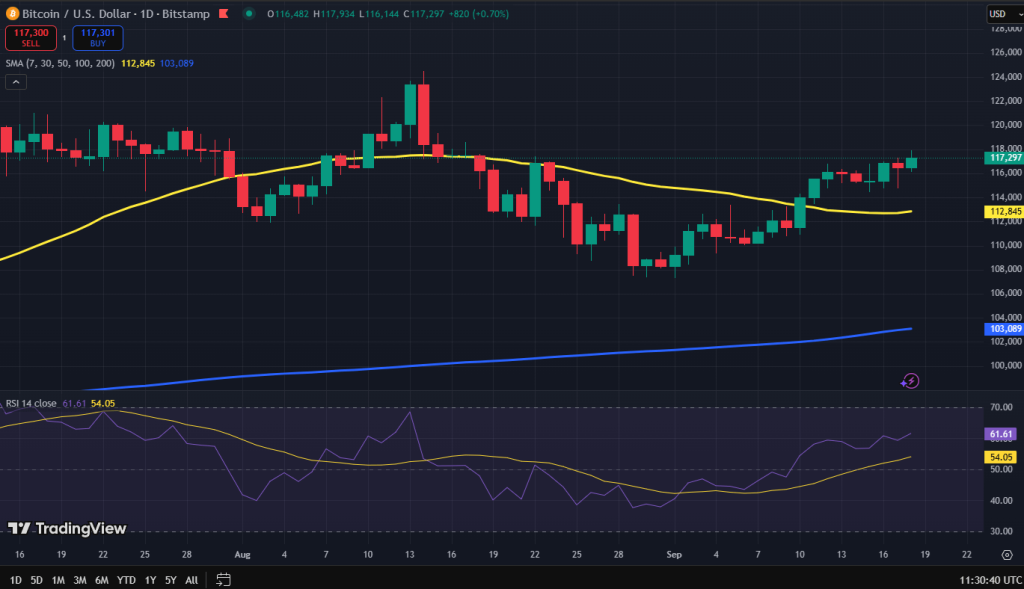The image size is (1024, 589).
Task: Click the purple 61.61 RSI label
Action: coord(1000,434)
